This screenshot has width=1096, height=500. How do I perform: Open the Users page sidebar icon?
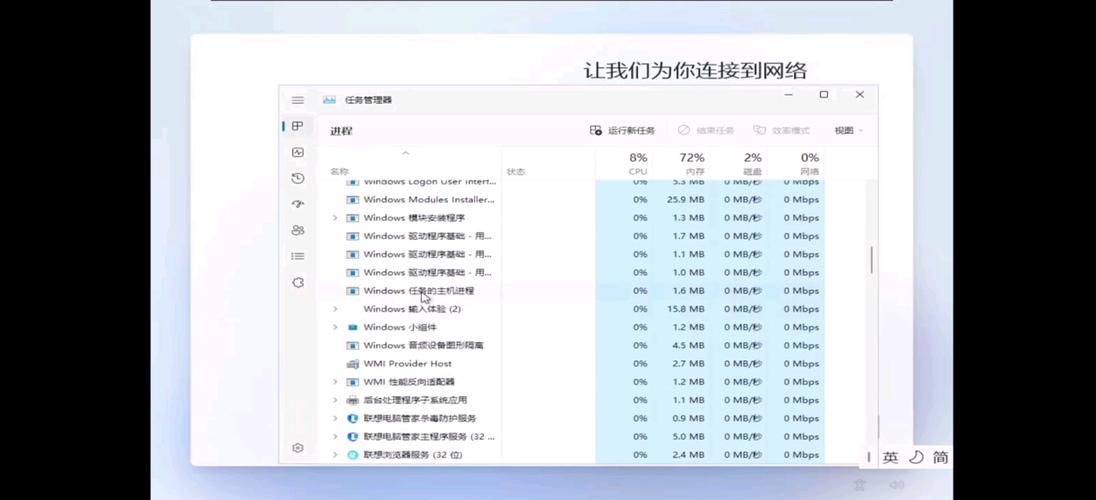298,230
